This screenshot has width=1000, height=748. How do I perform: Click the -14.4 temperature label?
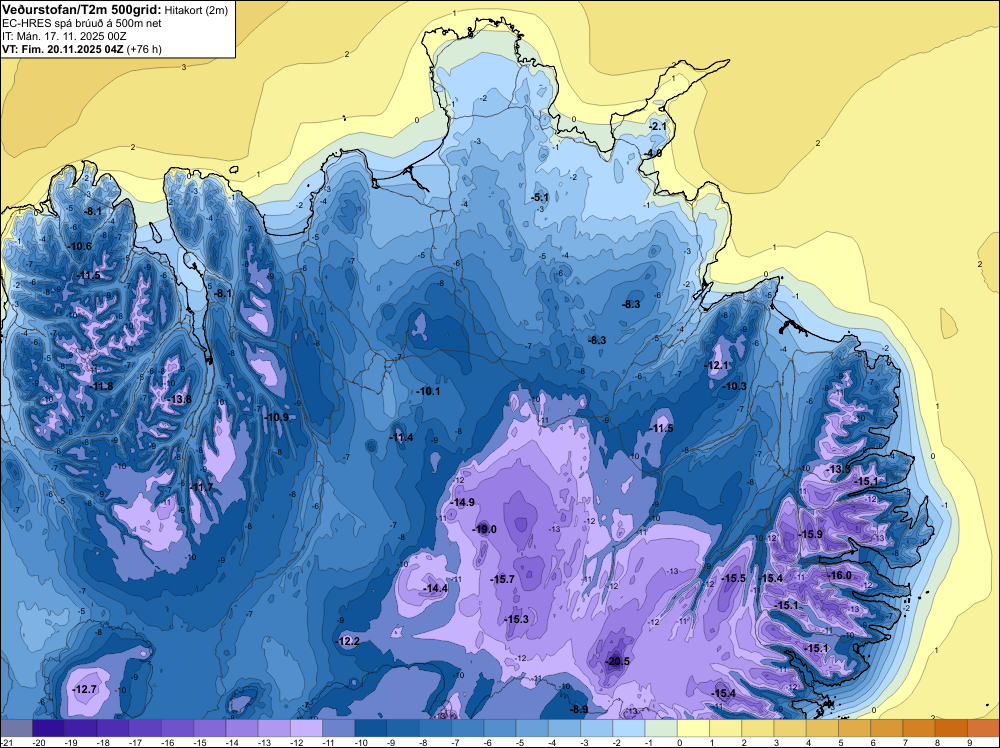pos(435,589)
